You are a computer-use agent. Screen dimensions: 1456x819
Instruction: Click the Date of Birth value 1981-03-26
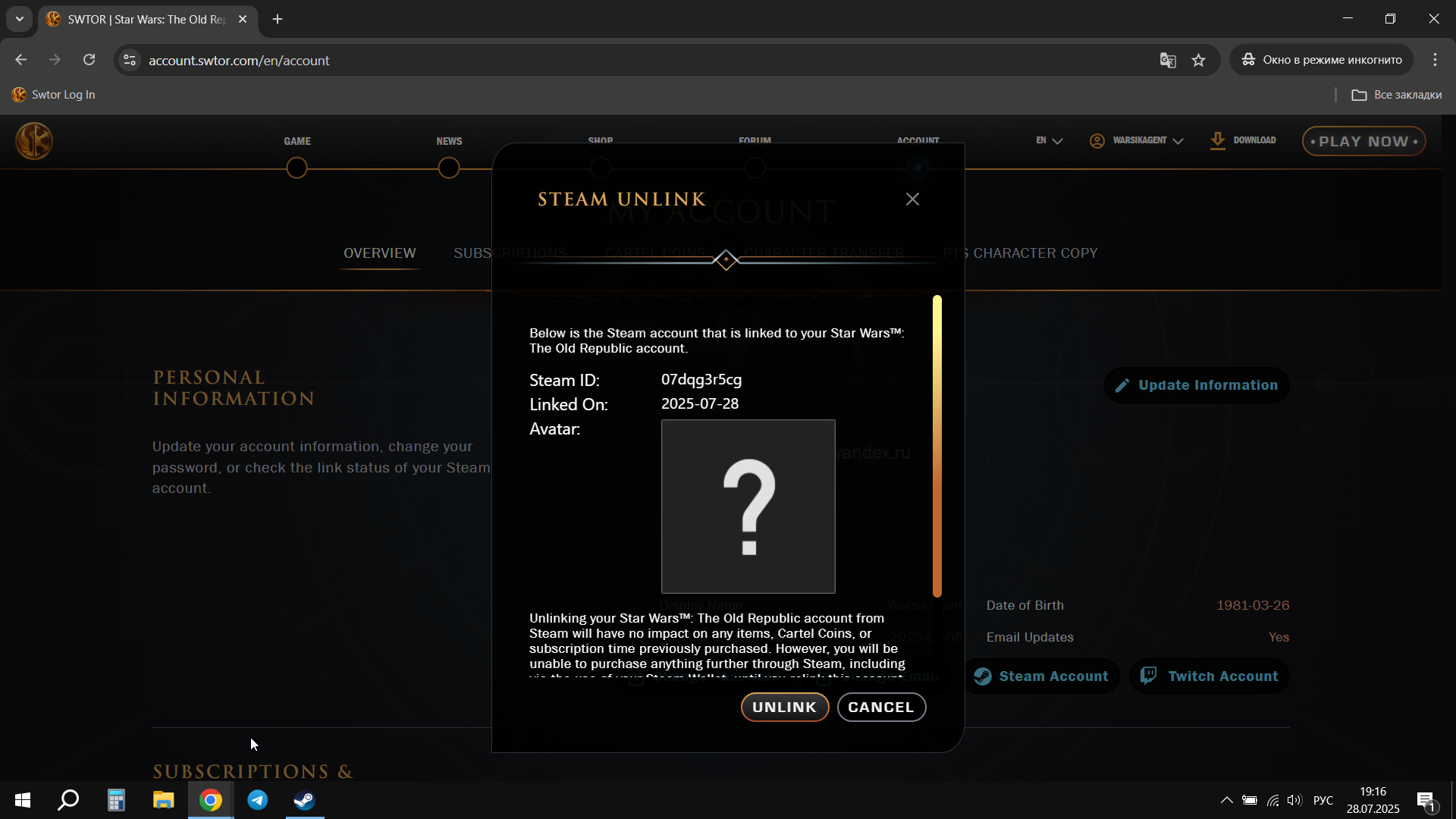click(1253, 605)
